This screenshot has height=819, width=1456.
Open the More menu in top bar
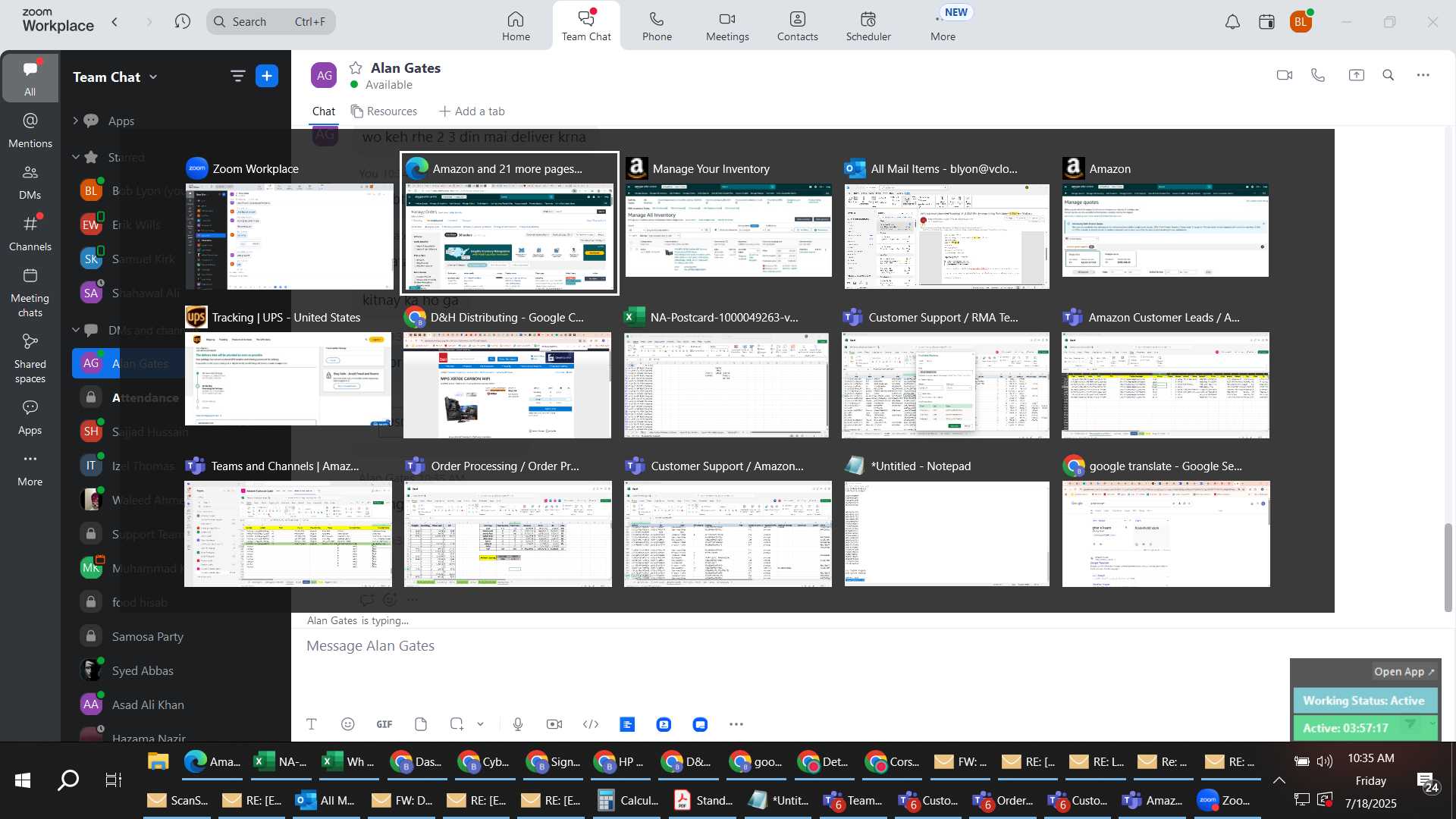[943, 26]
